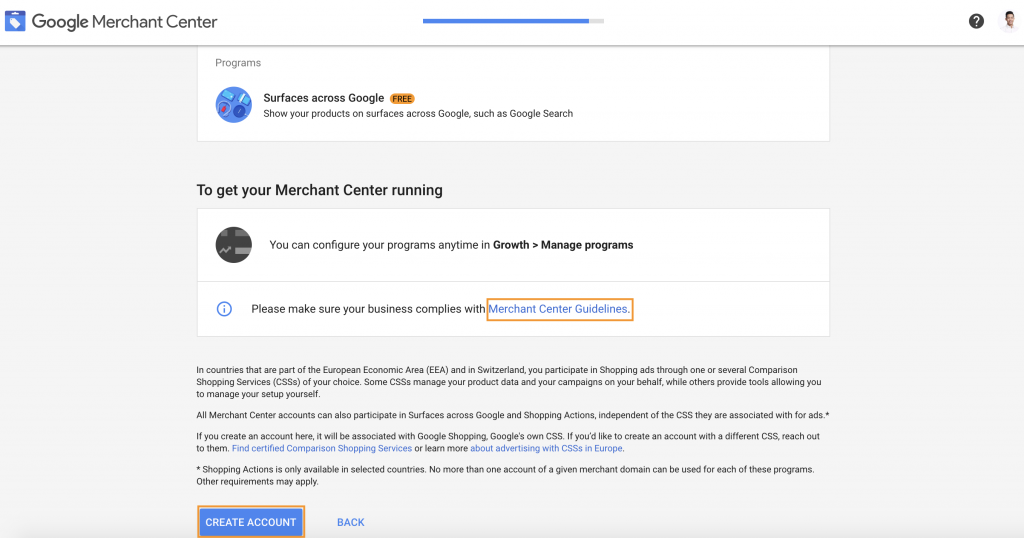Screen dimensions: 1024x538
Task: Click the FREE badge next to Surfaces
Action: 402,99
